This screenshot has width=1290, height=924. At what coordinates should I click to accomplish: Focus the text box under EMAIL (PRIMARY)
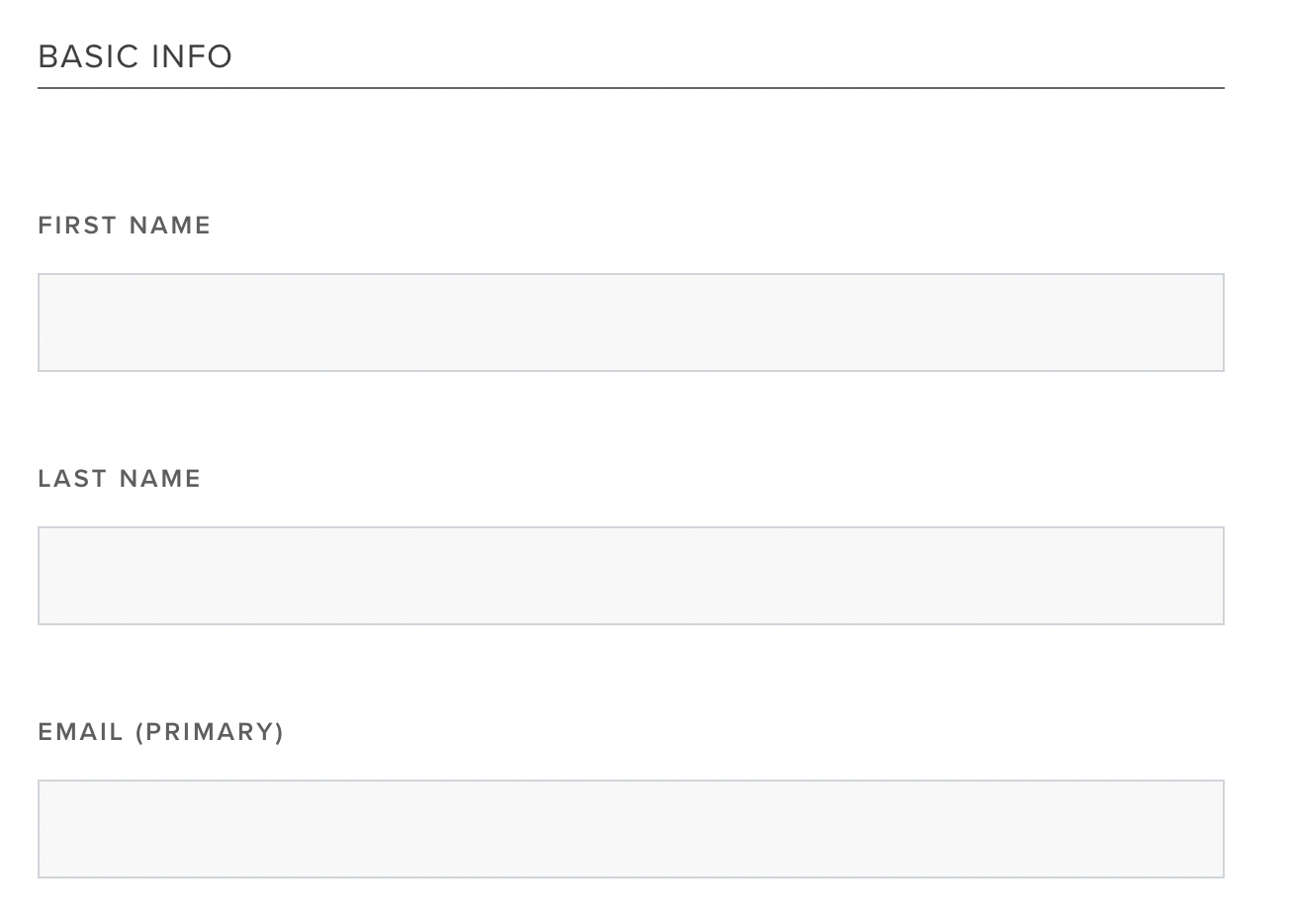tap(631, 829)
